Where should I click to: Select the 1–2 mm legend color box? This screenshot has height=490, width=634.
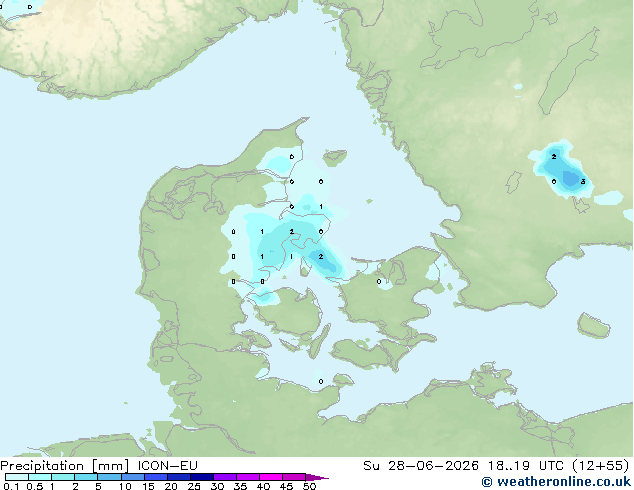pos(63,477)
